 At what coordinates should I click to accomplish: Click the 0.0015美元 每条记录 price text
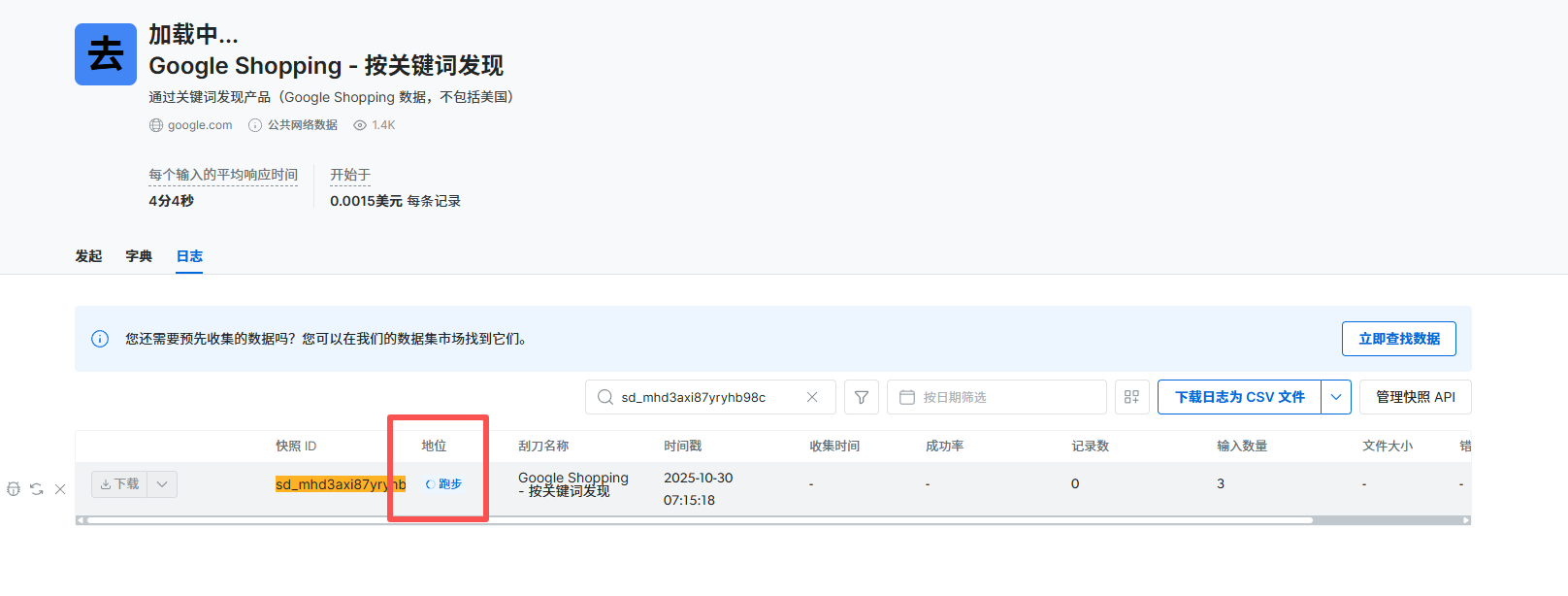click(x=395, y=201)
